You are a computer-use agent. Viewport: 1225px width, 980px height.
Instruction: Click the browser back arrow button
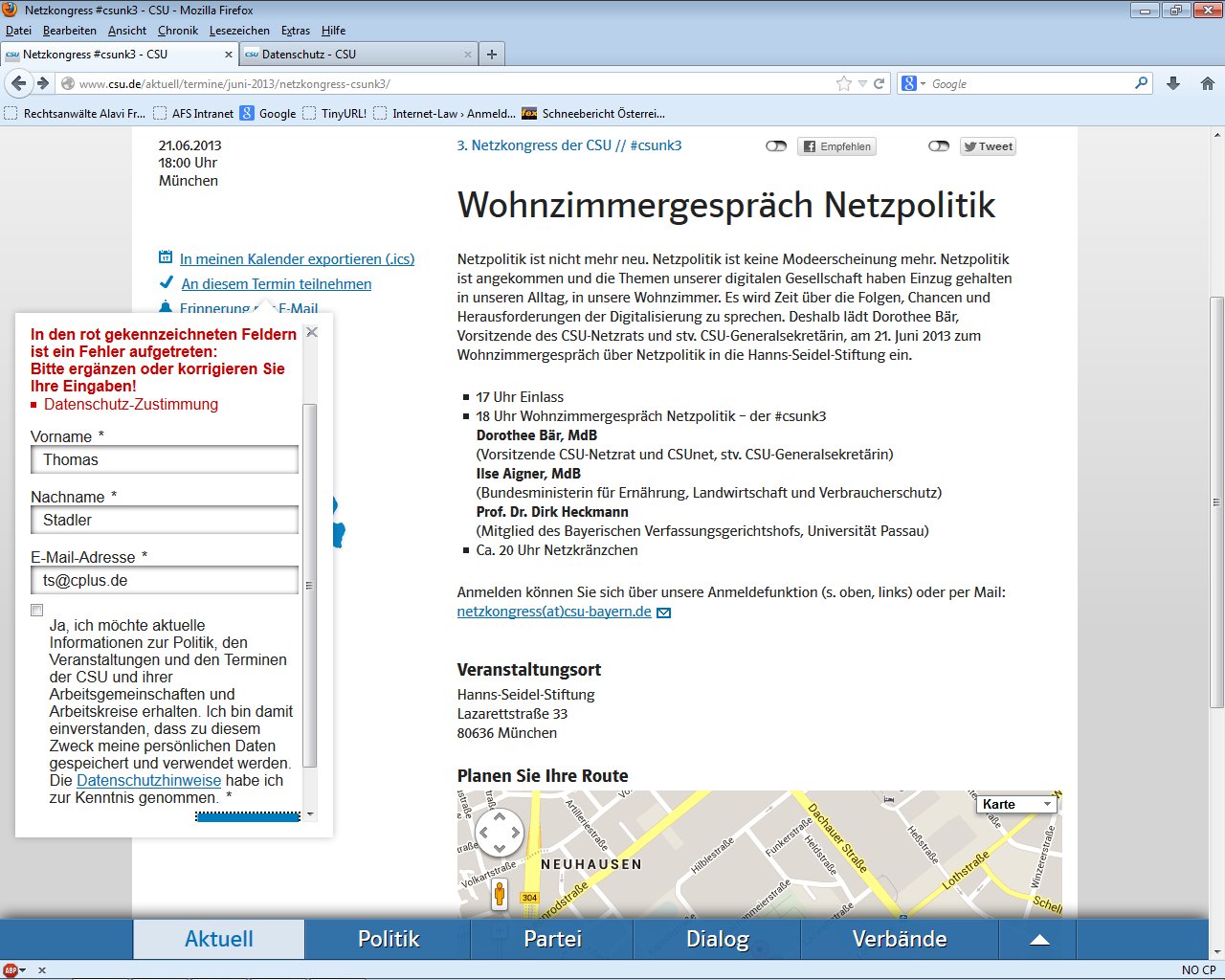tap(18, 83)
